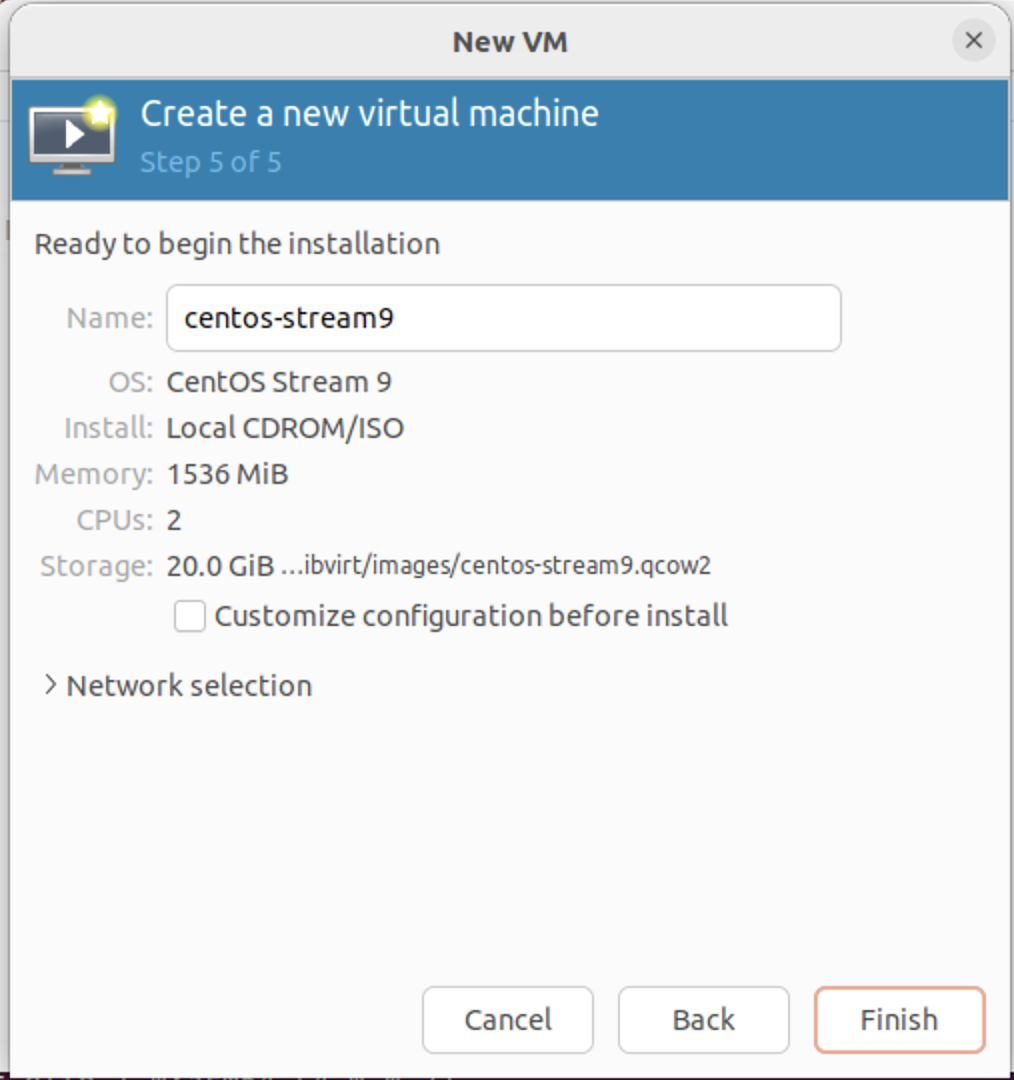This screenshot has width=1014, height=1080.
Task: Click the 'Create a new virtual machine' title
Action: pos(370,113)
